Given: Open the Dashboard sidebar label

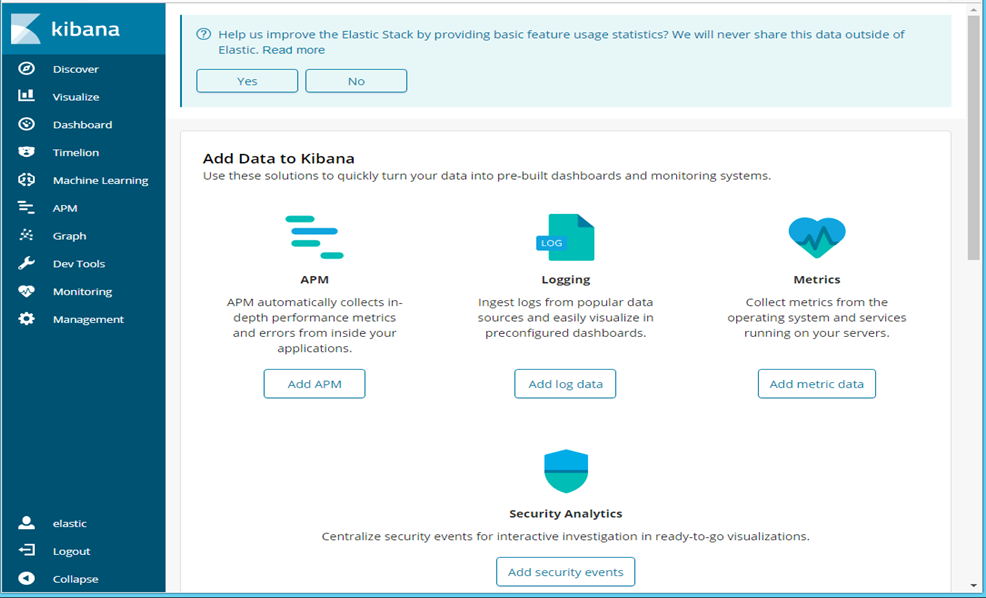Looking at the screenshot, I should [x=82, y=125].
